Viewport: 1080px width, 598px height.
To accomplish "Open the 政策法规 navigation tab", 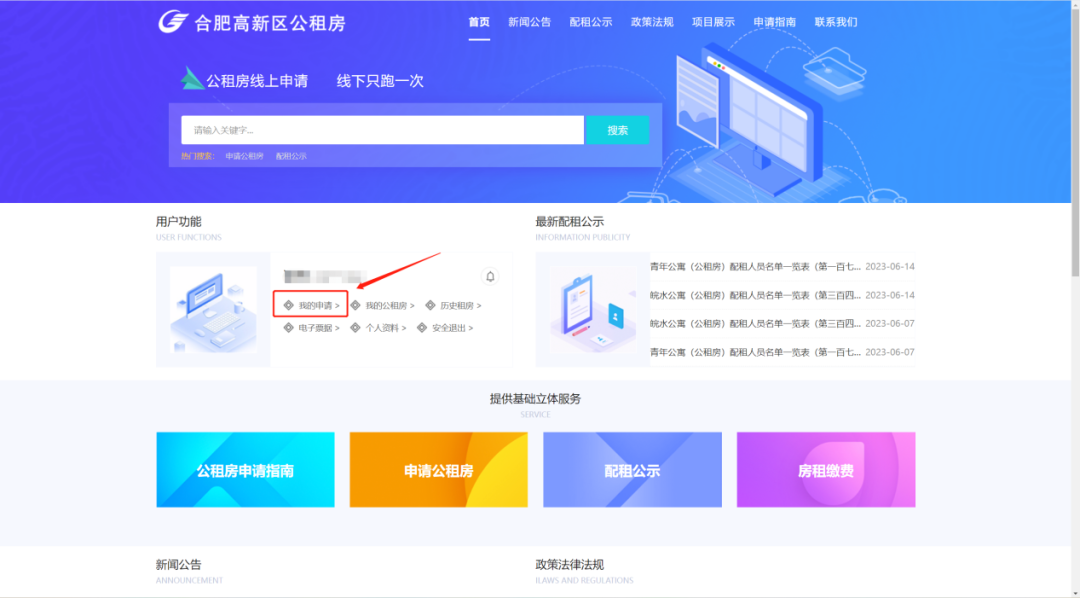I will (x=651, y=22).
